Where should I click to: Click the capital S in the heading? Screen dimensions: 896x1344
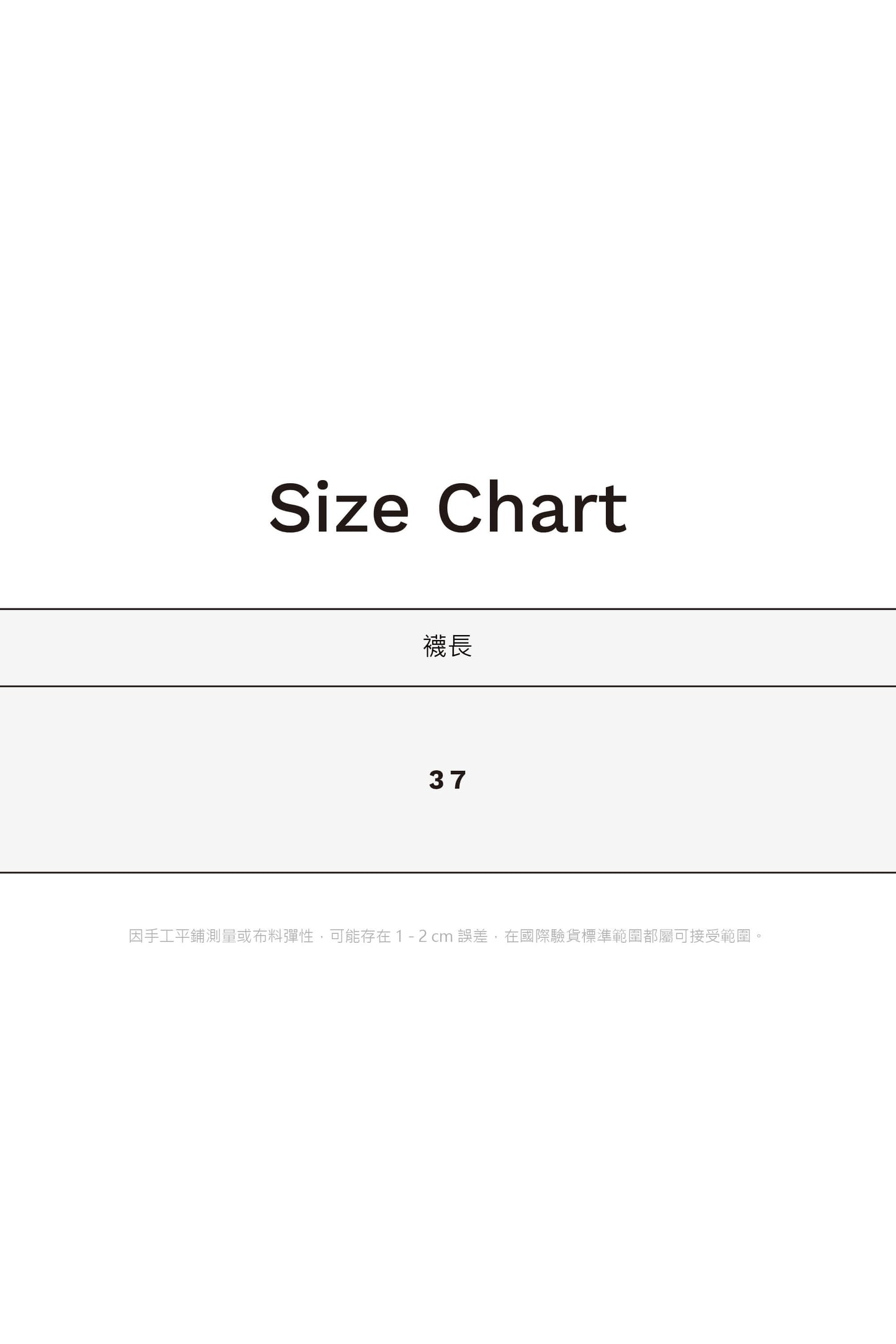(x=290, y=507)
